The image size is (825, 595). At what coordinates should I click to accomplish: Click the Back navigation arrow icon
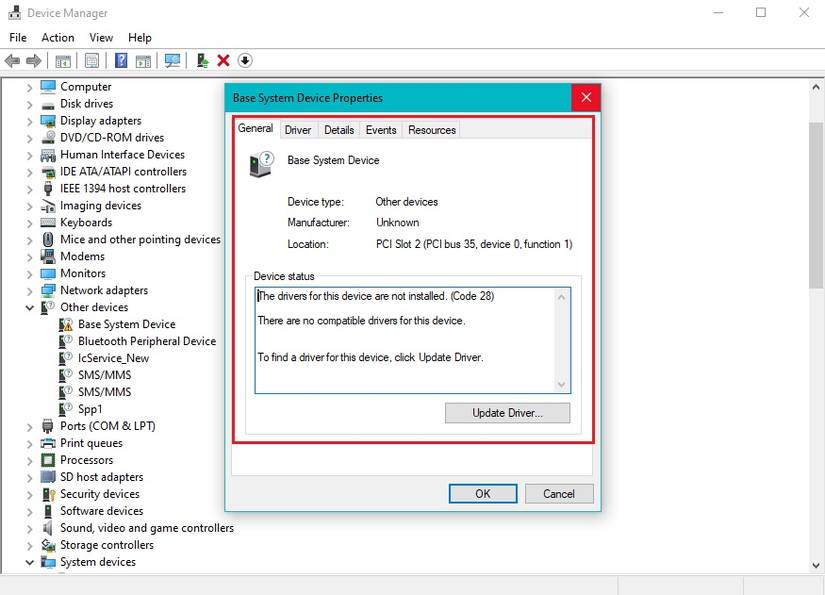(12, 60)
